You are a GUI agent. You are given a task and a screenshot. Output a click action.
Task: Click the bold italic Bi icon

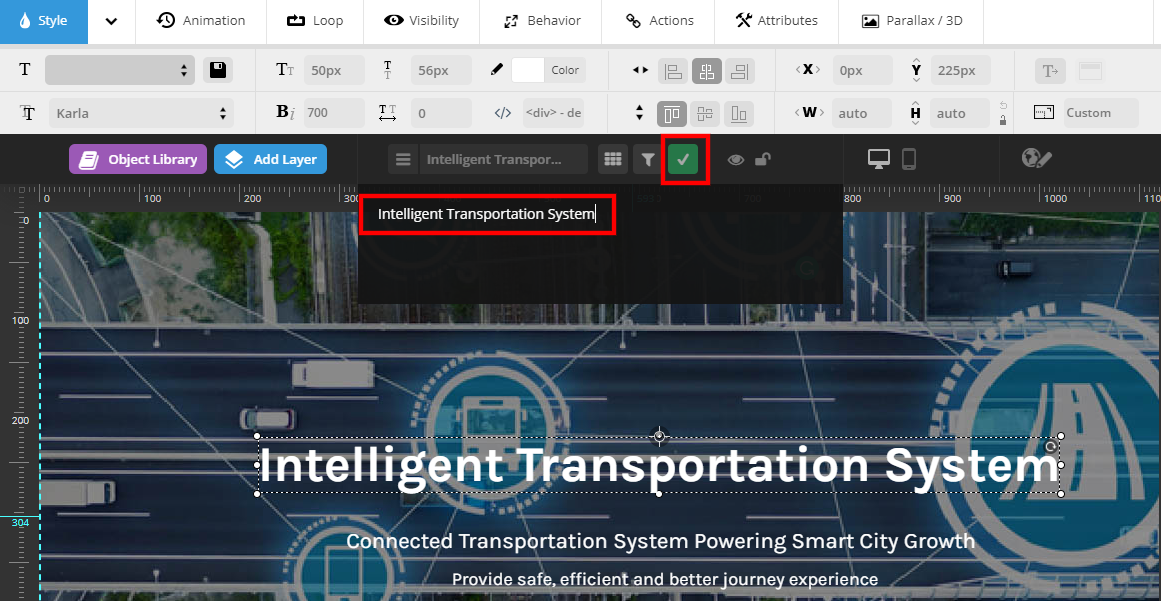pyautogui.click(x=286, y=113)
